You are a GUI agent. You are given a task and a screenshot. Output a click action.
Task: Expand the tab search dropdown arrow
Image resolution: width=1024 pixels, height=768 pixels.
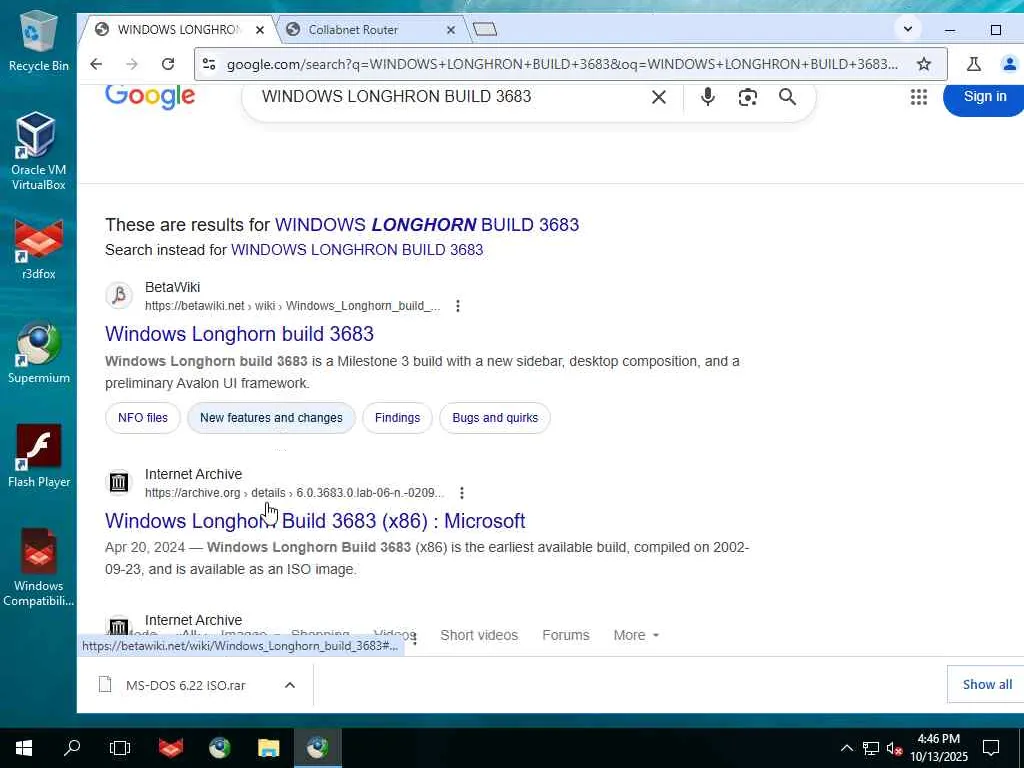coord(908,29)
